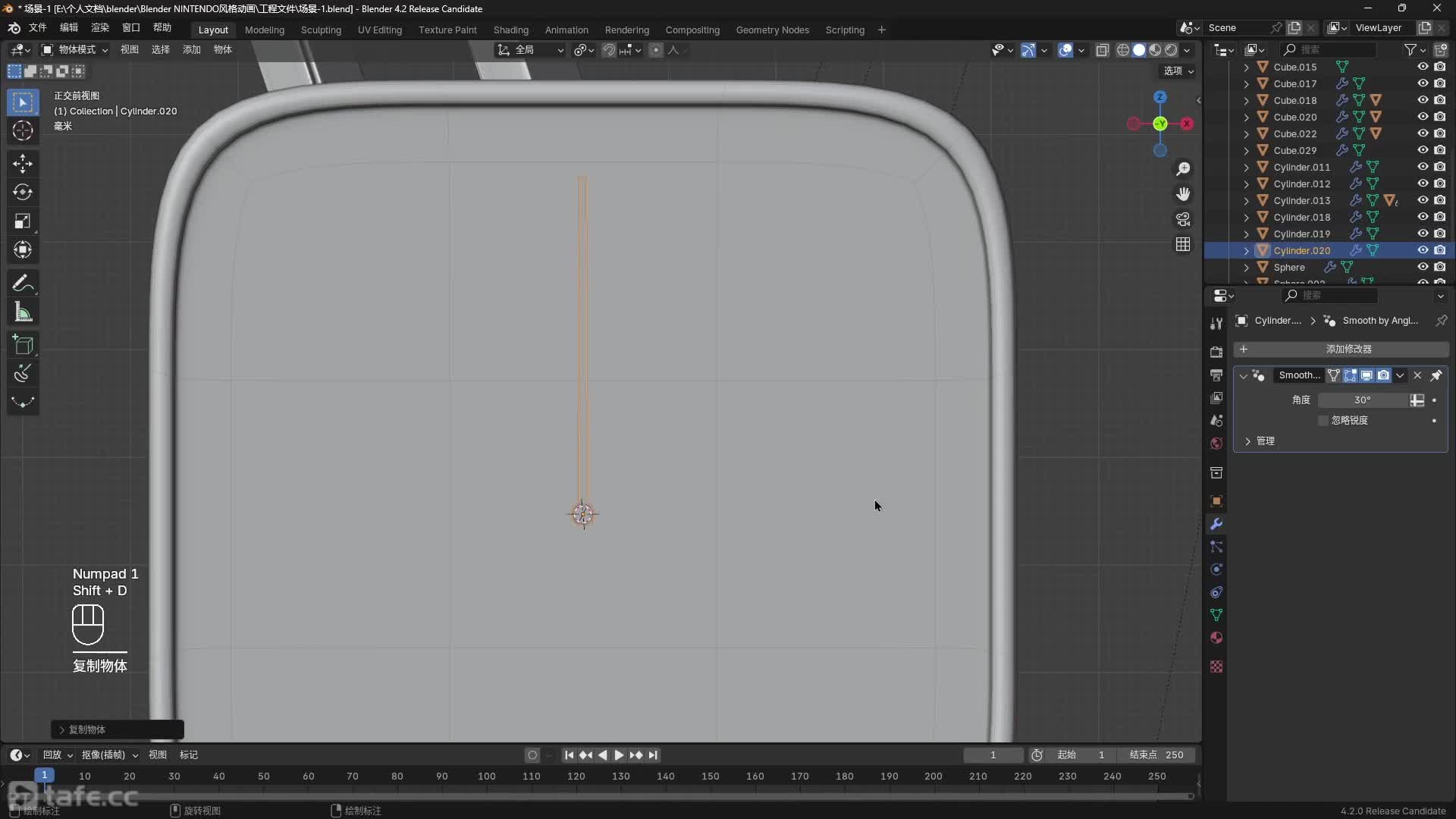Open the Material properties tab
The height and width of the screenshot is (819, 1456).
(1216, 638)
